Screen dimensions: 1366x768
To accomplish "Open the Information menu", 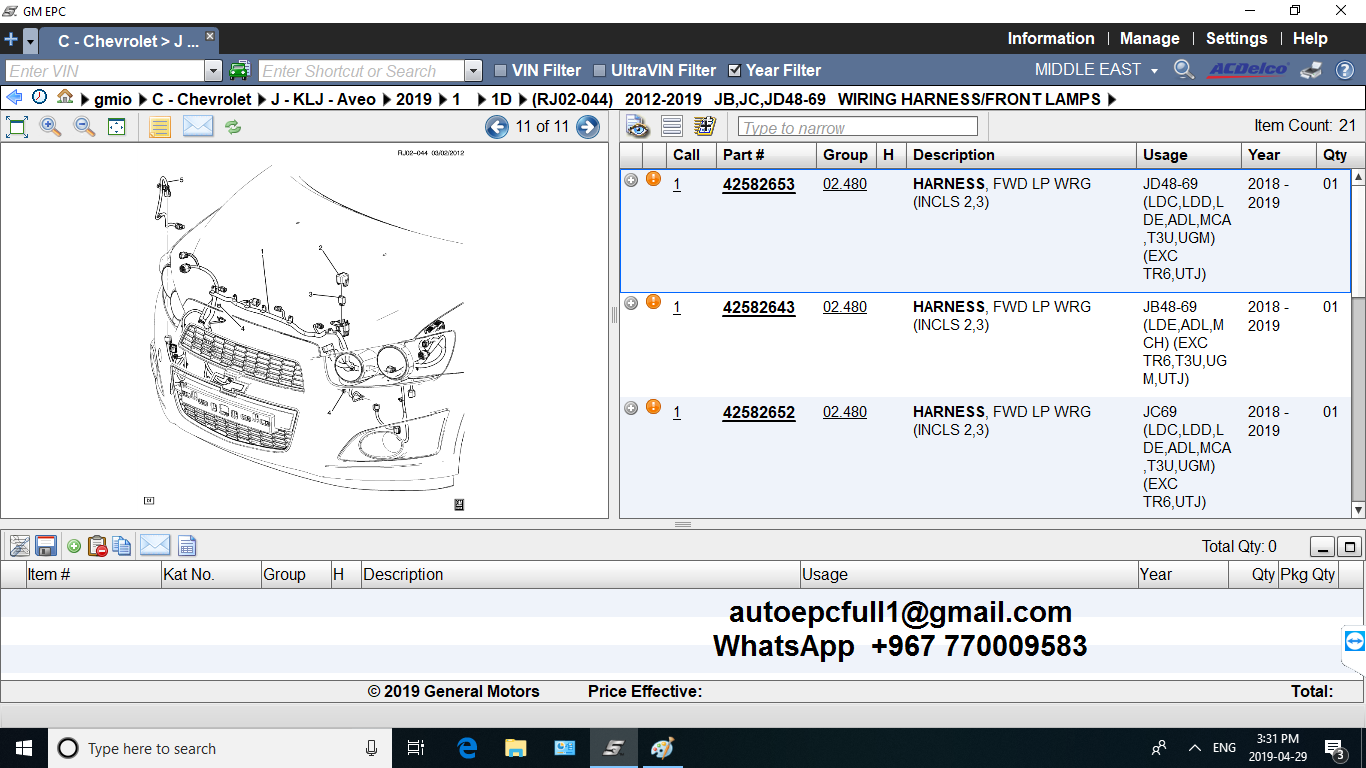I will [1051, 38].
